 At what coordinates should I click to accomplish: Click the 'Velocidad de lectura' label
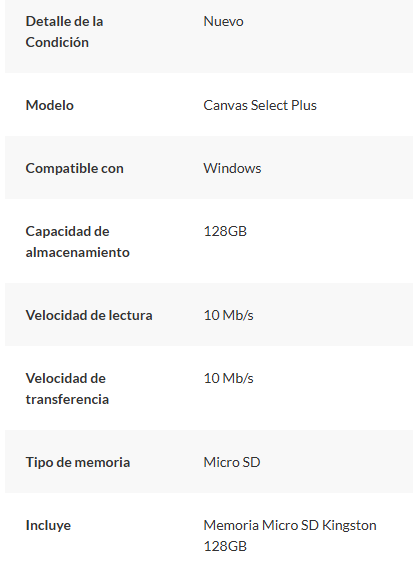tap(89, 315)
